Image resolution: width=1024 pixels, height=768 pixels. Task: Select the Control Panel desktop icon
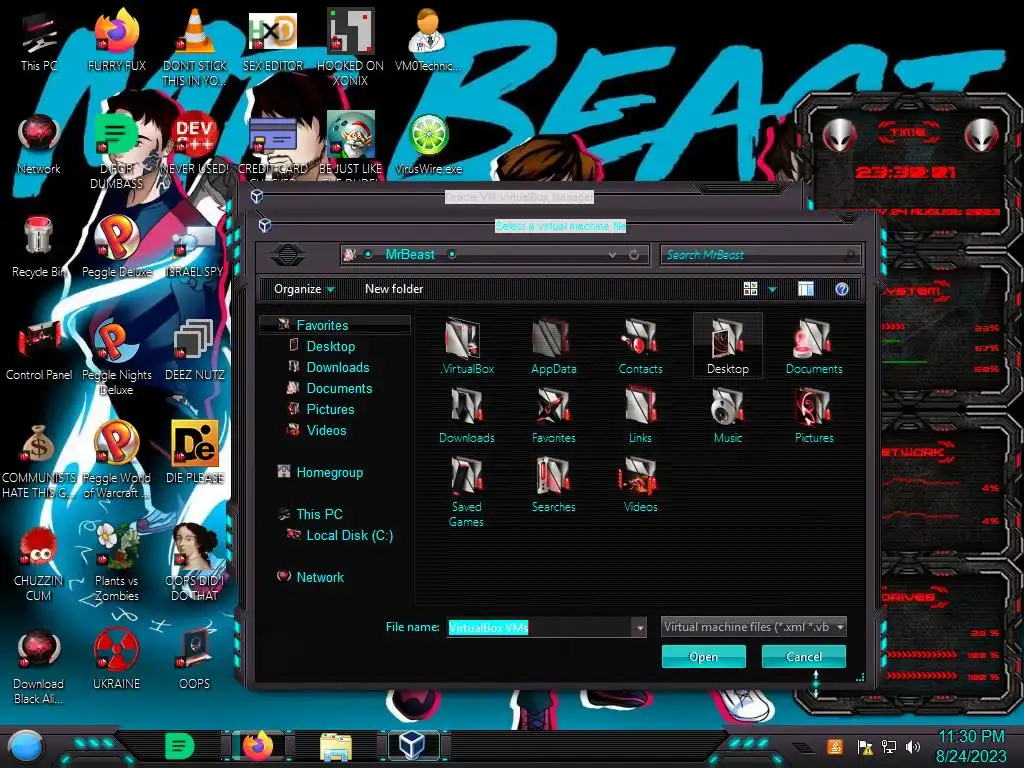click(39, 350)
